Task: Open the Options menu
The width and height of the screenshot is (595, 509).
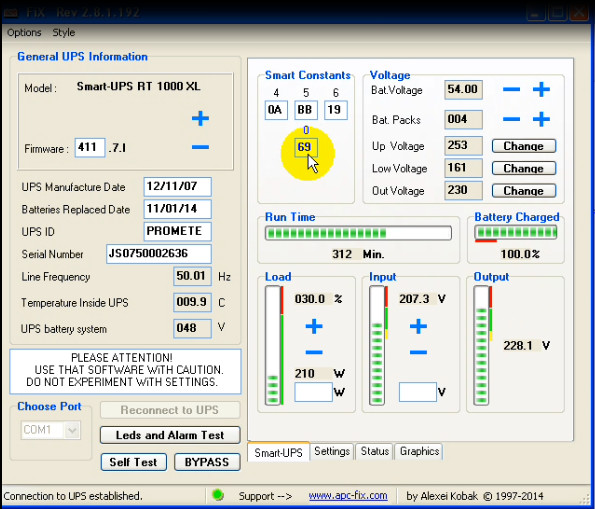Action: pyautogui.click(x=24, y=33)
